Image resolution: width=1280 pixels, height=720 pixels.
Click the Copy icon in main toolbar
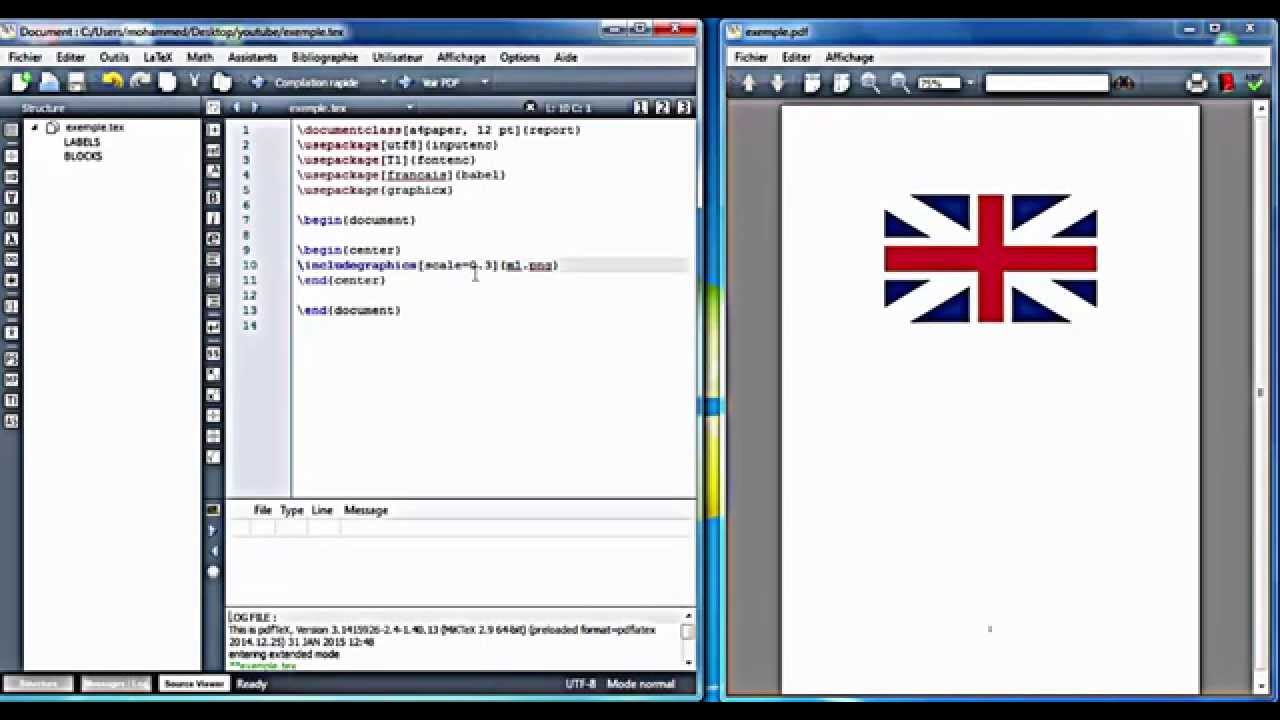click(168, 82)
